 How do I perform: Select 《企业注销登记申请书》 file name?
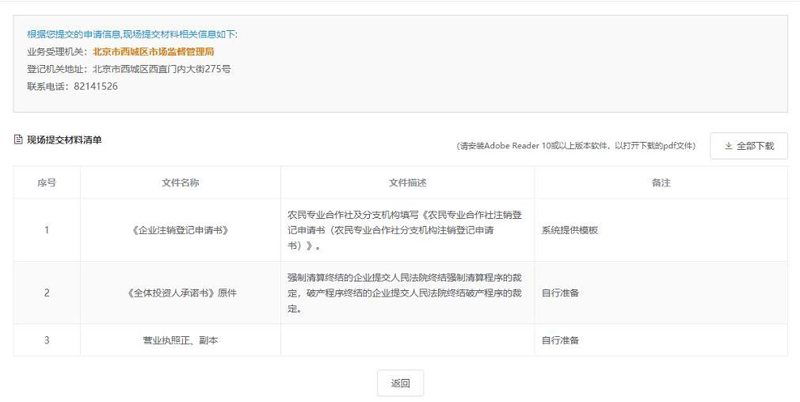point(180,229)
